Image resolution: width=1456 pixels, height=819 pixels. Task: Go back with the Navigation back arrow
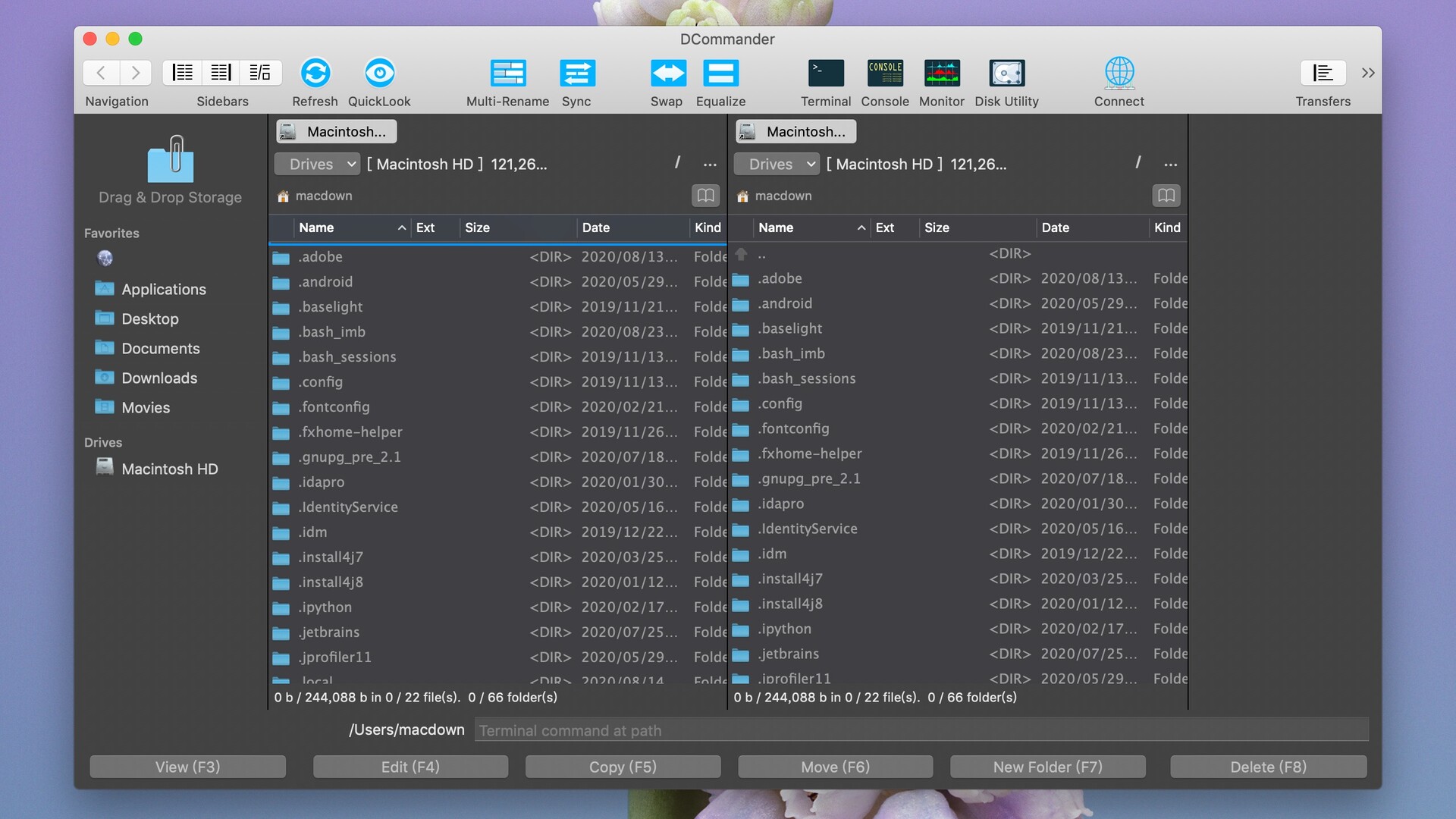click(100, 73)
